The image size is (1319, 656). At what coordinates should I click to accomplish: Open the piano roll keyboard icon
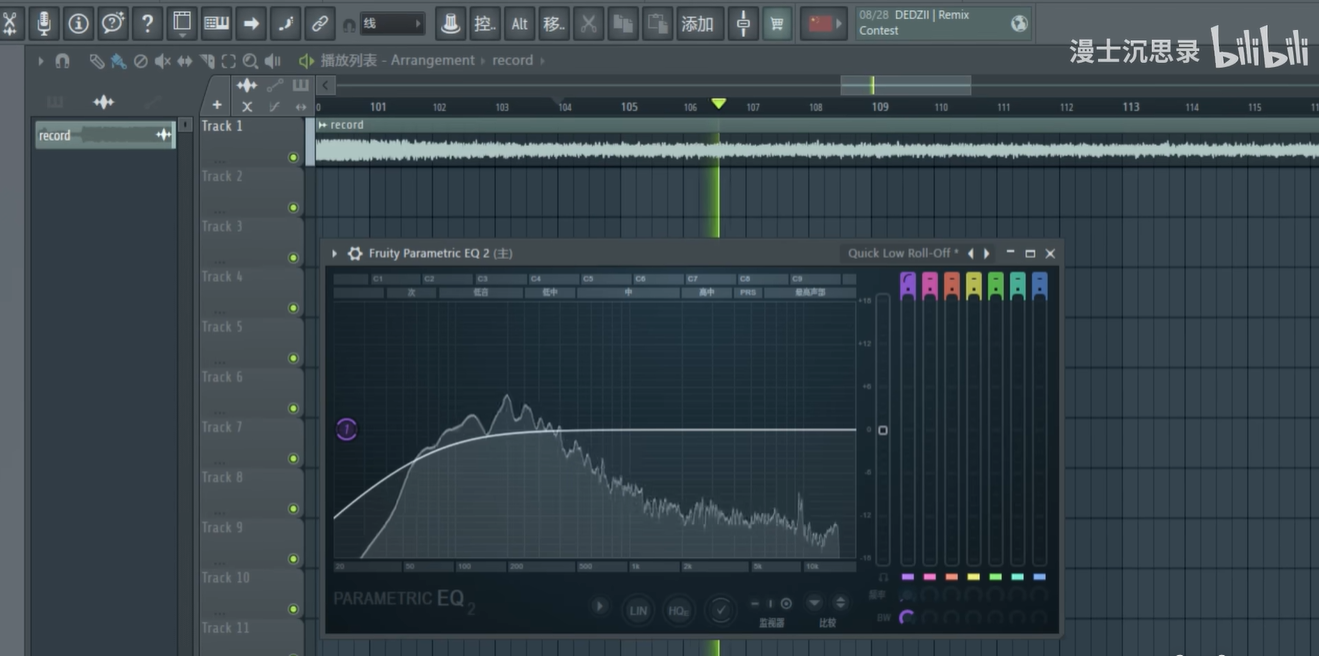[x=216, y=23]
